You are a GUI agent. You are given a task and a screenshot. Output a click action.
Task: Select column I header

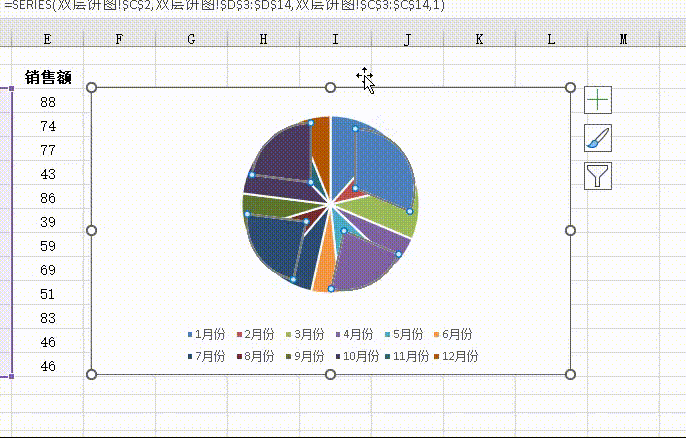click(335, 39)
